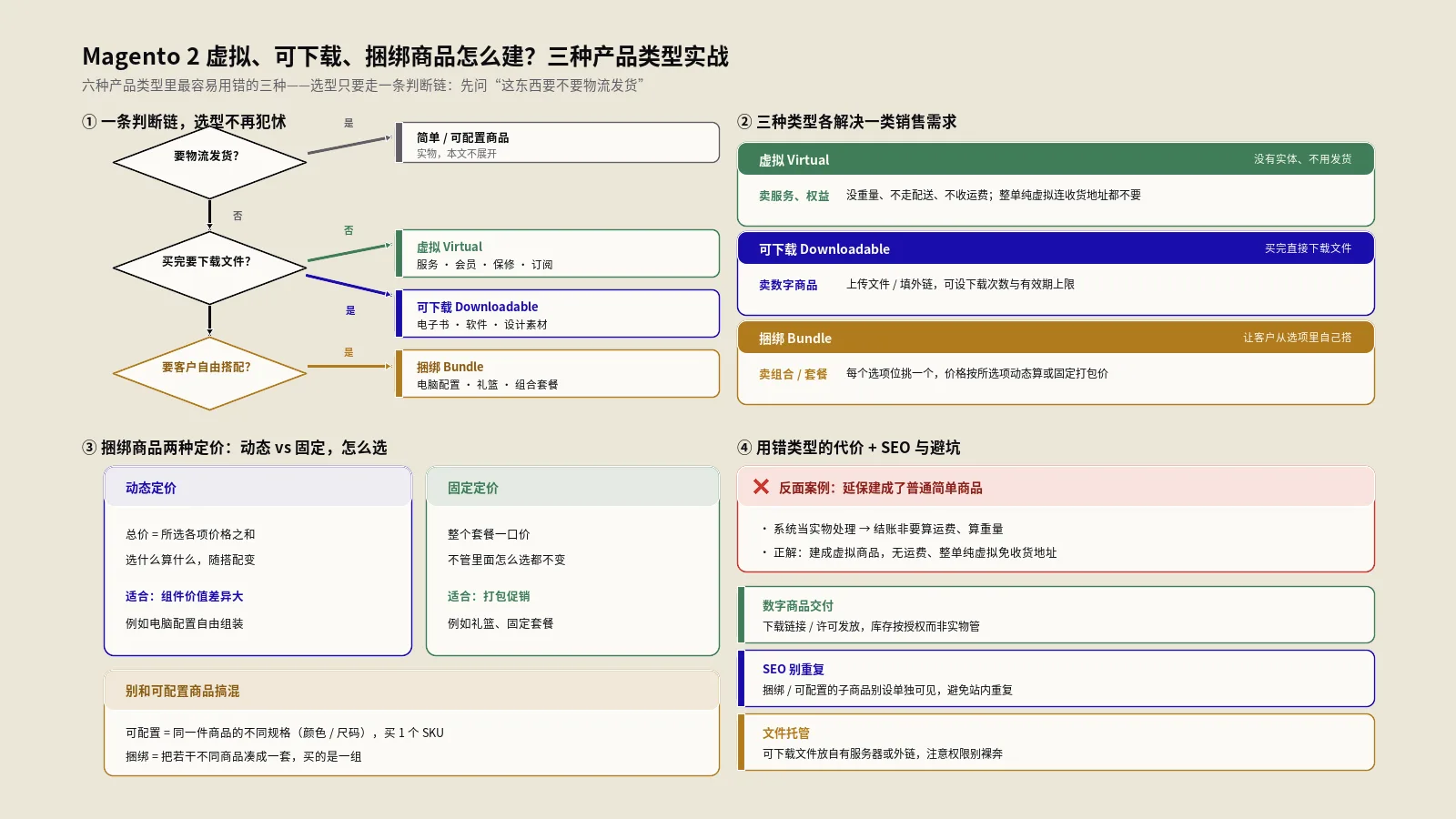Click the text 选什么算什么，随搭配变
The height and width of the screenshot is (819, 1456).
(190, 560)
